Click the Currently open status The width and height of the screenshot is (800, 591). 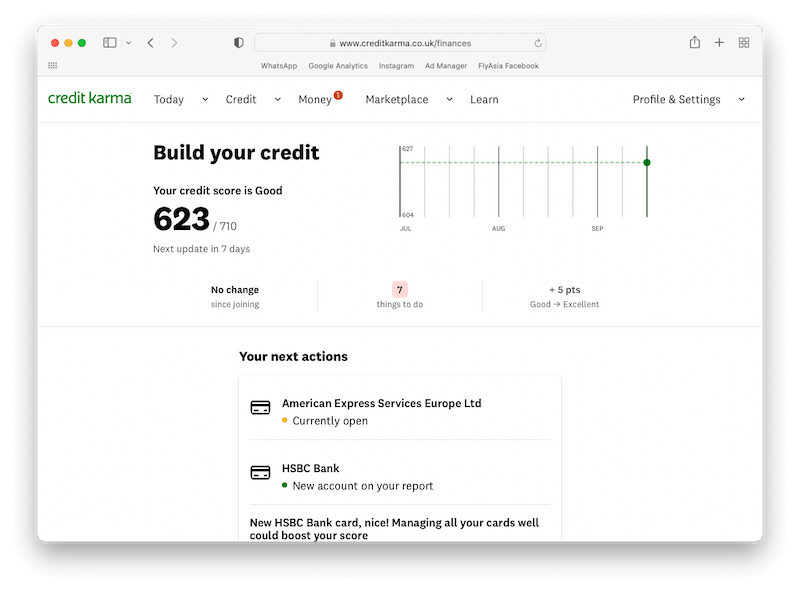pos(330,421)
